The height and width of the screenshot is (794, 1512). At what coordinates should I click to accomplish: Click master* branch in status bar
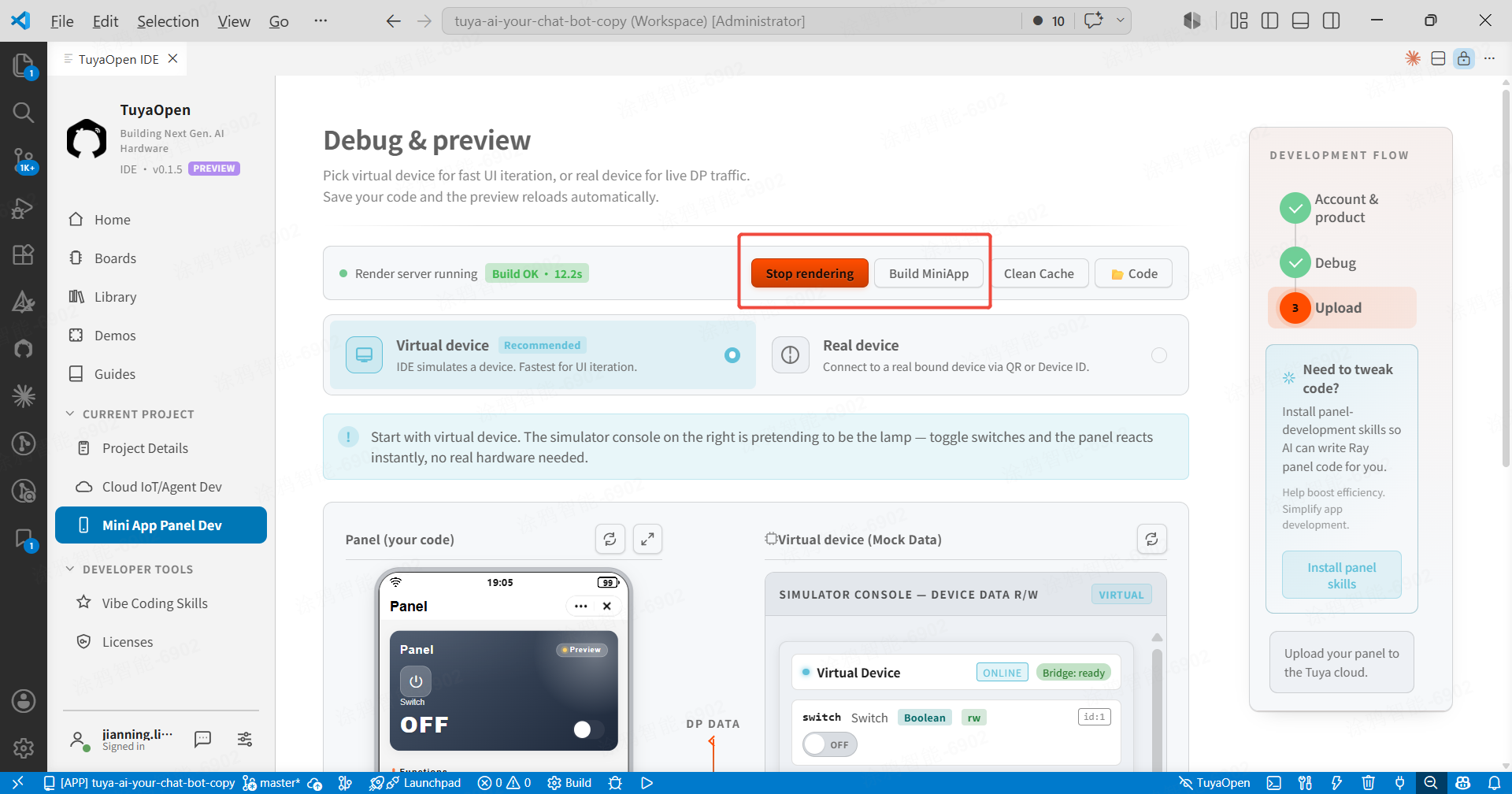tap(272, 782)
